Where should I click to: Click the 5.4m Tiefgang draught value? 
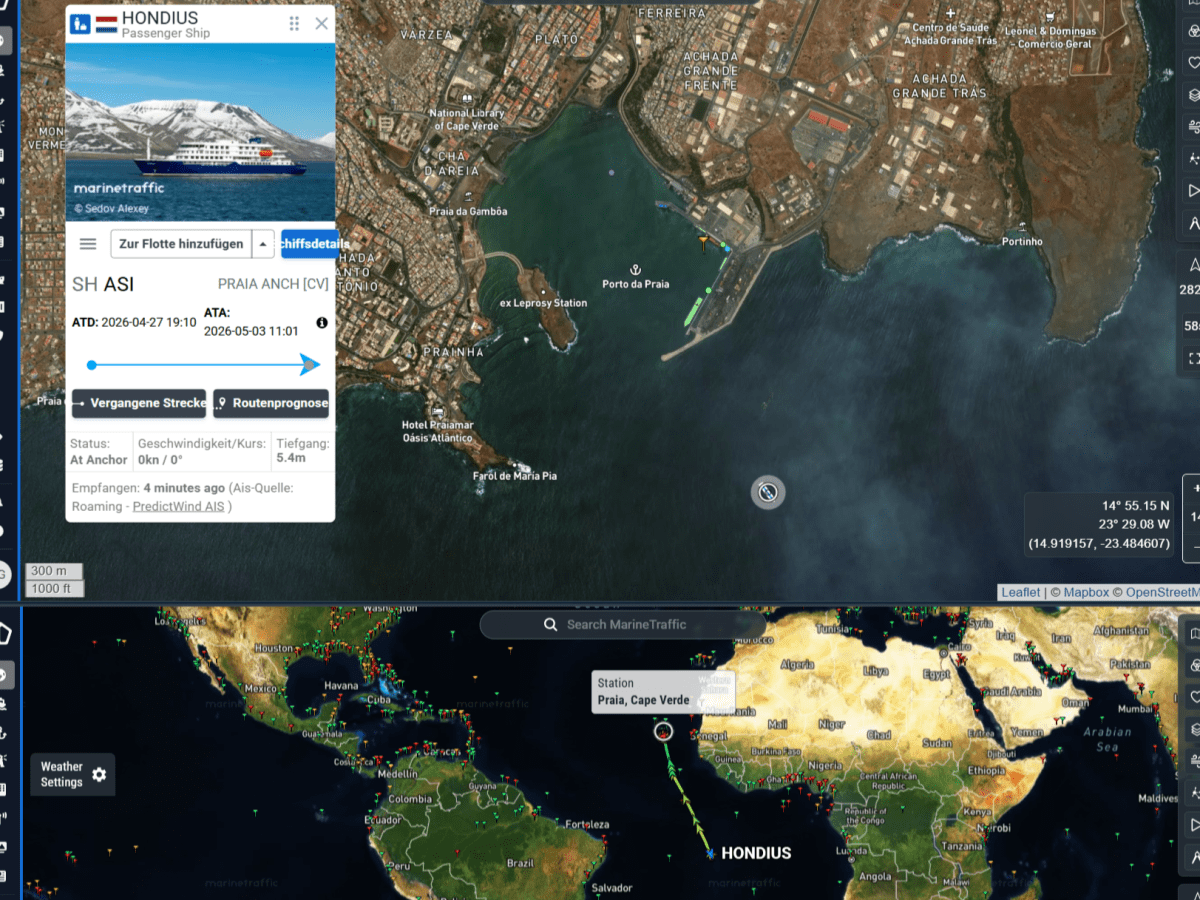tap(290, 457)
